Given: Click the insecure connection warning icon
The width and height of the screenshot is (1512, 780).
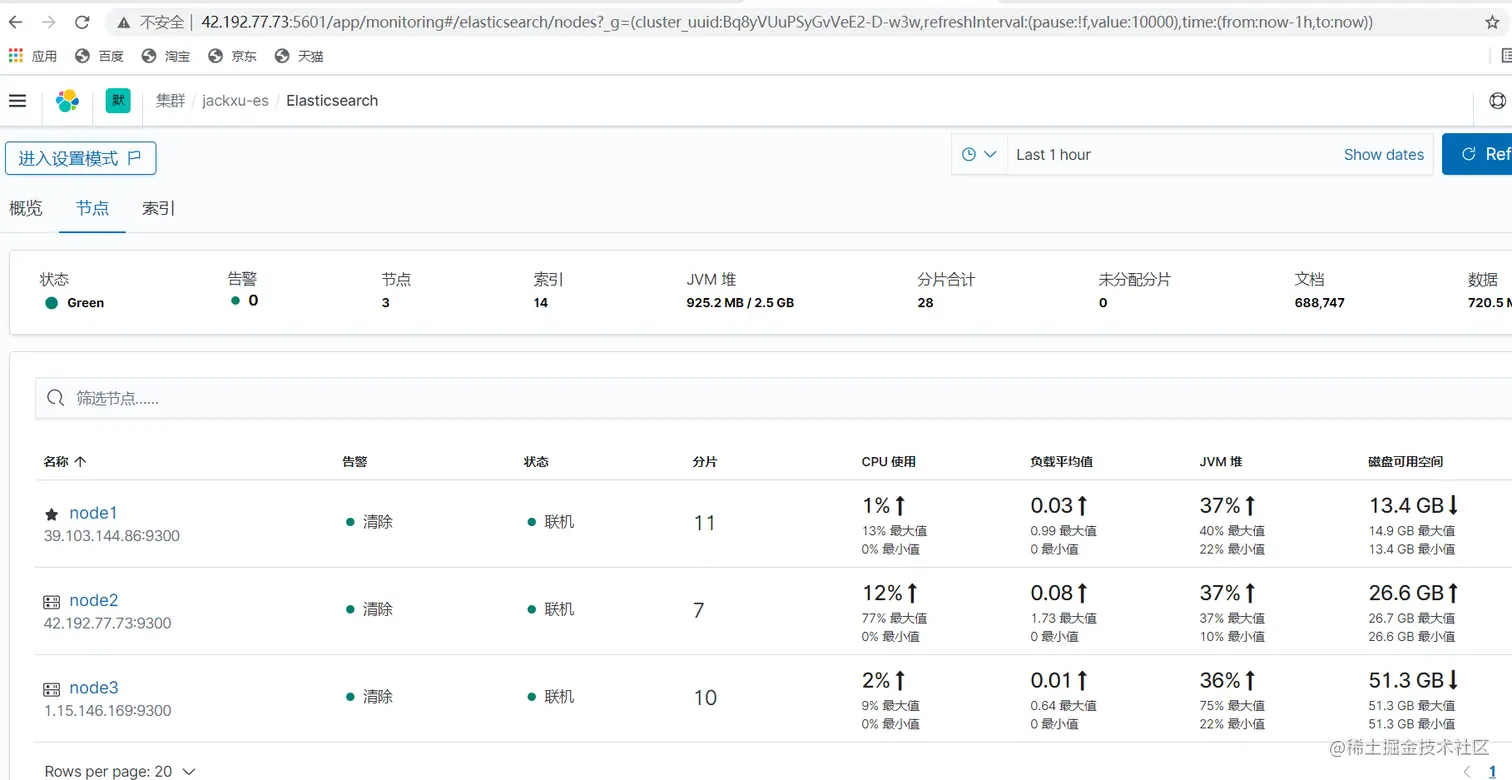Looking at the screenshot, I should [x=124, y=22].
